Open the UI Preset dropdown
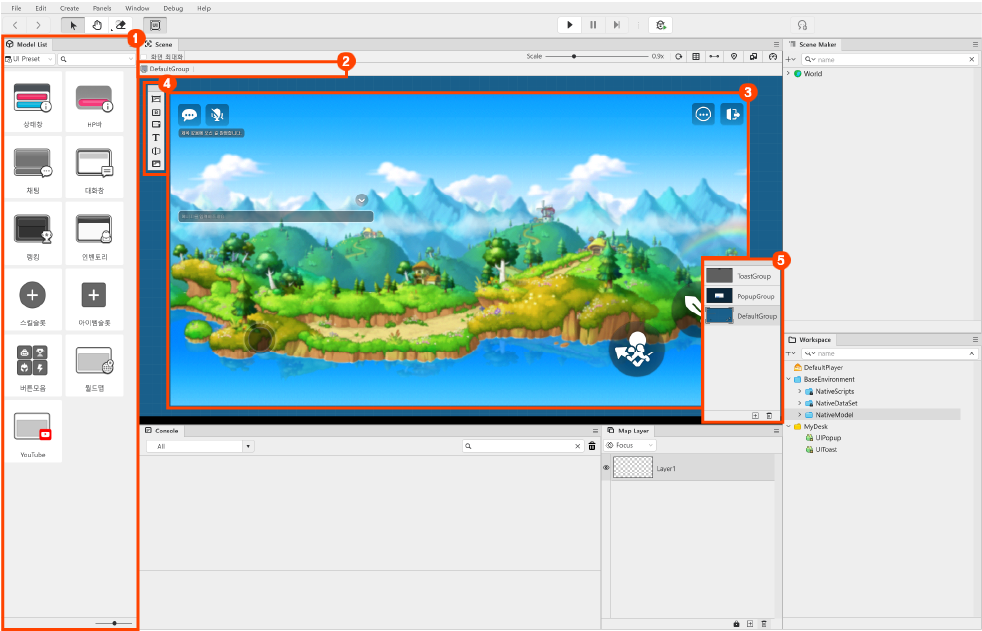This screenshot has width=982, height=631. pos(29,59)
